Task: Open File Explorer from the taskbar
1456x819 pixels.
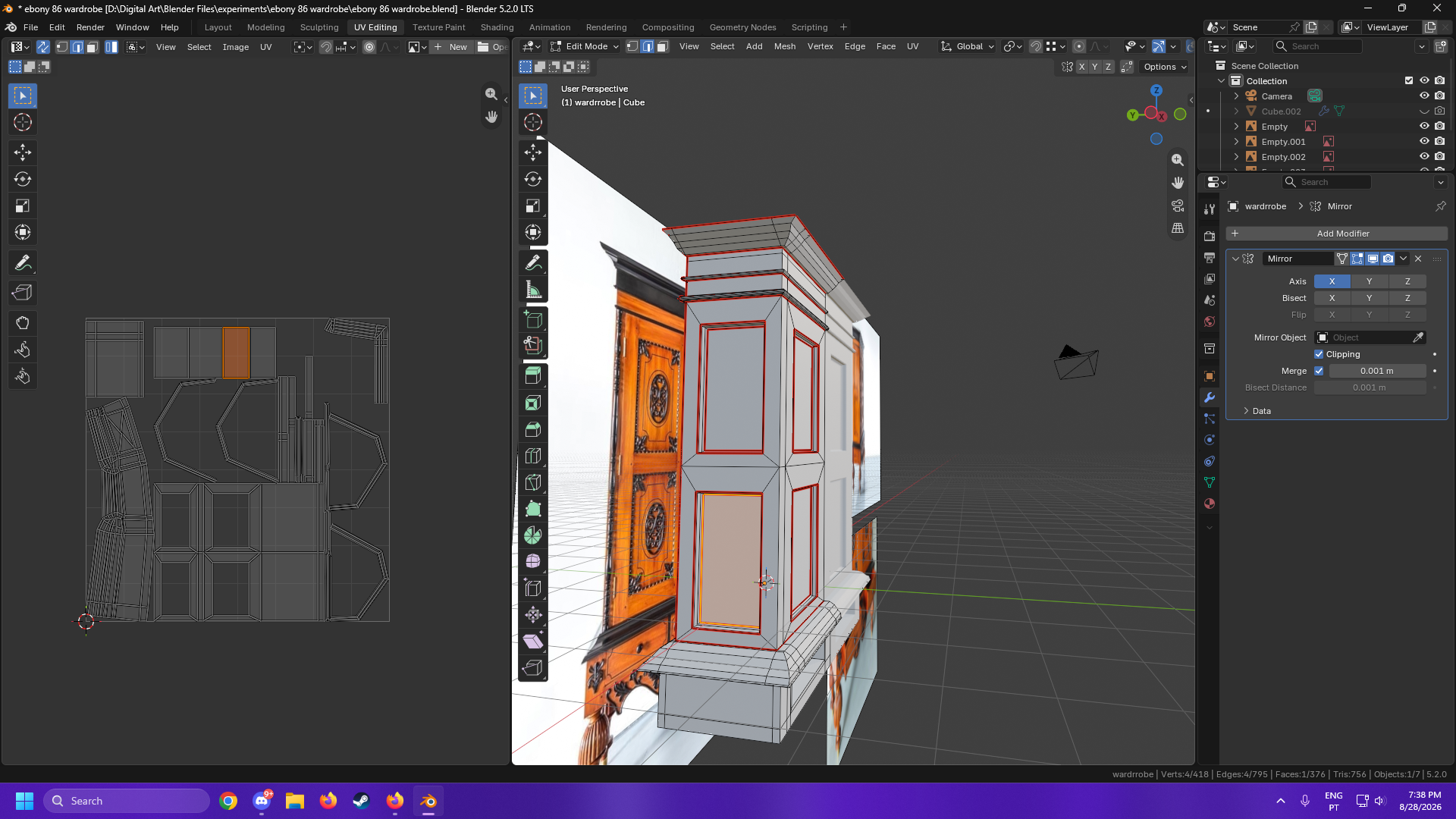Action: tap(295, 801)
